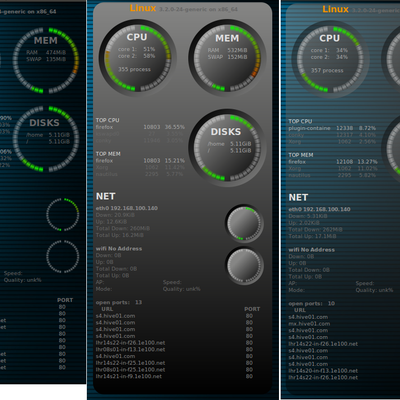
Task: Click the wifi network dial in gray panel
Action: click(244, 266)
